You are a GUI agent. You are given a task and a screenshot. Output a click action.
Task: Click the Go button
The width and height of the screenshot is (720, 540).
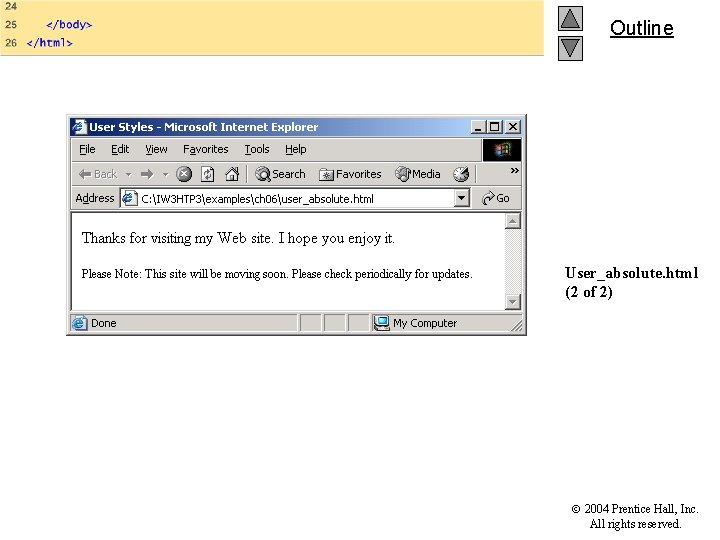(x=495, y=198)
